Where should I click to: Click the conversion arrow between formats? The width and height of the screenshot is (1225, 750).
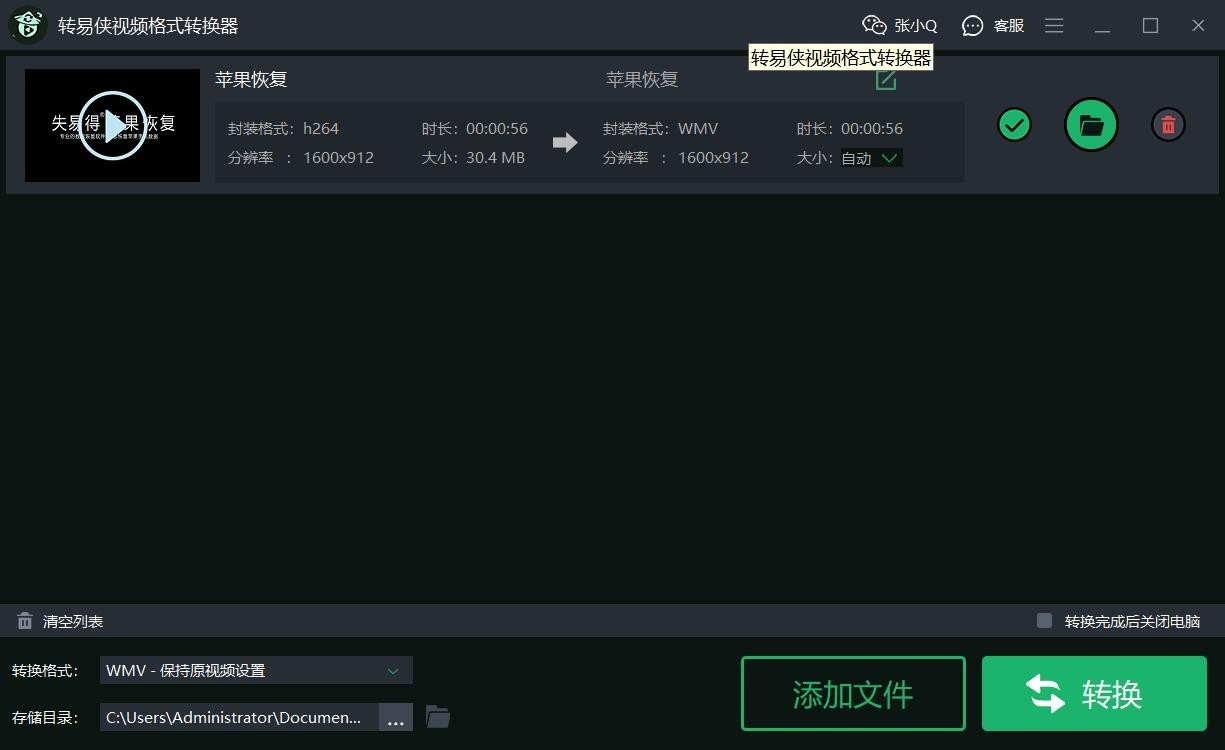click(565, 143)
